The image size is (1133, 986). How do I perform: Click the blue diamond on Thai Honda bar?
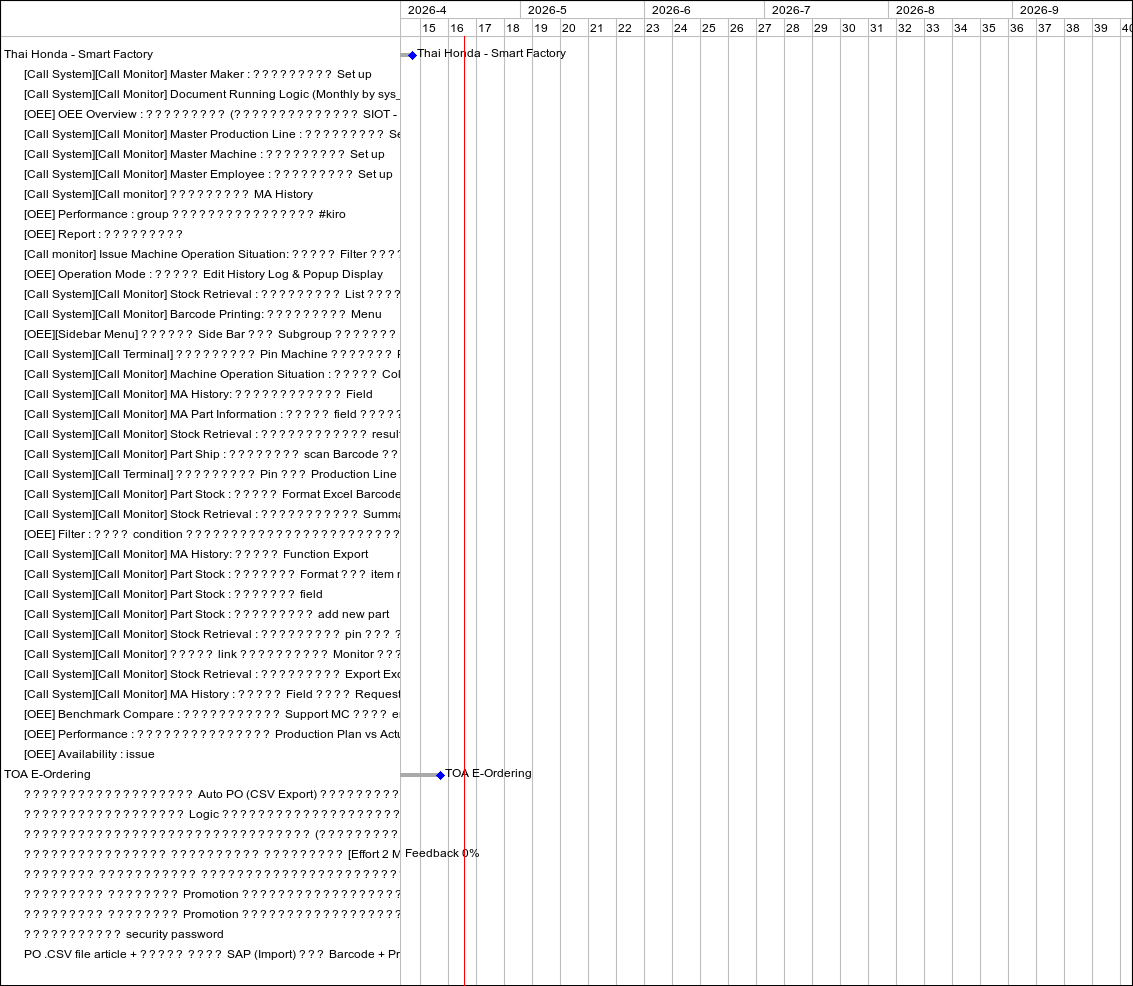click(412, 55)
